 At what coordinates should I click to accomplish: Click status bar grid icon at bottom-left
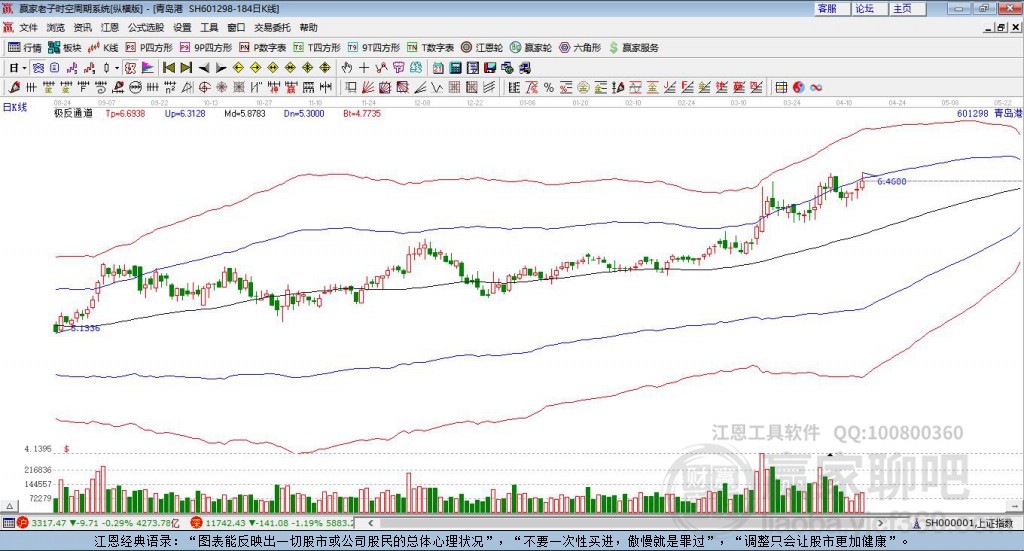pyautogui.click(x=8, y=523)
